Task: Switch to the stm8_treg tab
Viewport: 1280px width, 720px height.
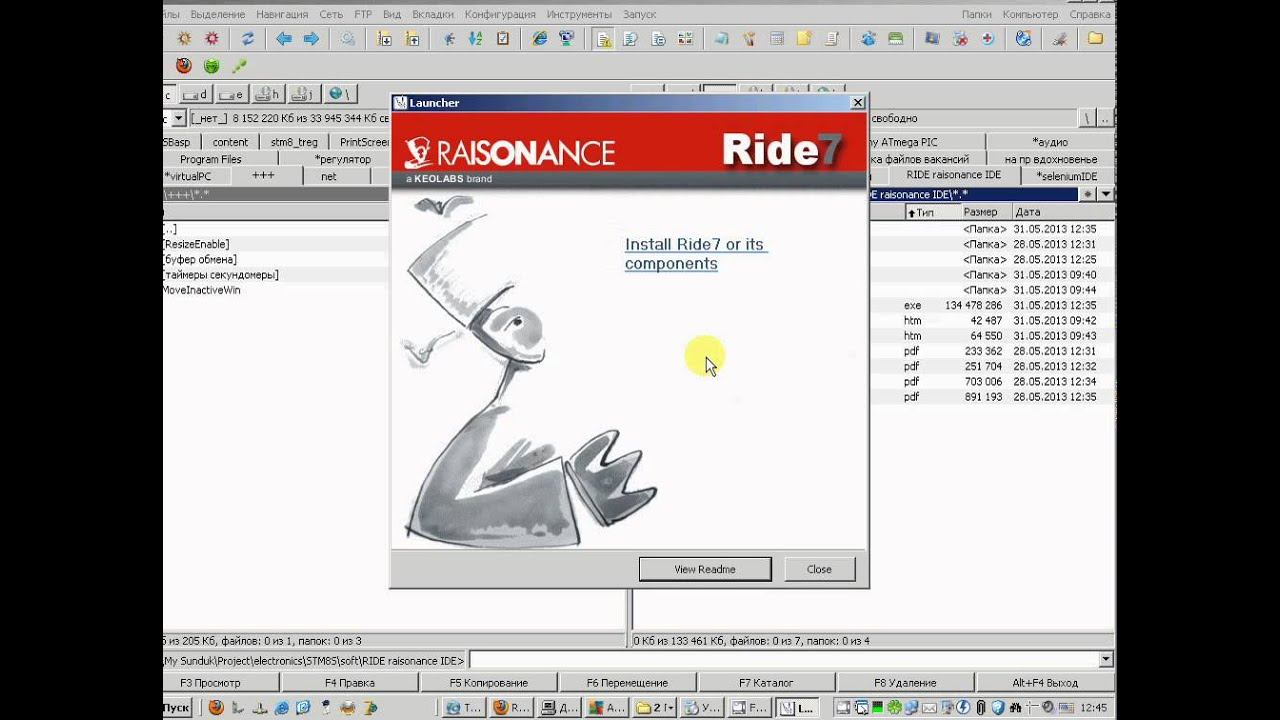Action: [x=294, y=142]
